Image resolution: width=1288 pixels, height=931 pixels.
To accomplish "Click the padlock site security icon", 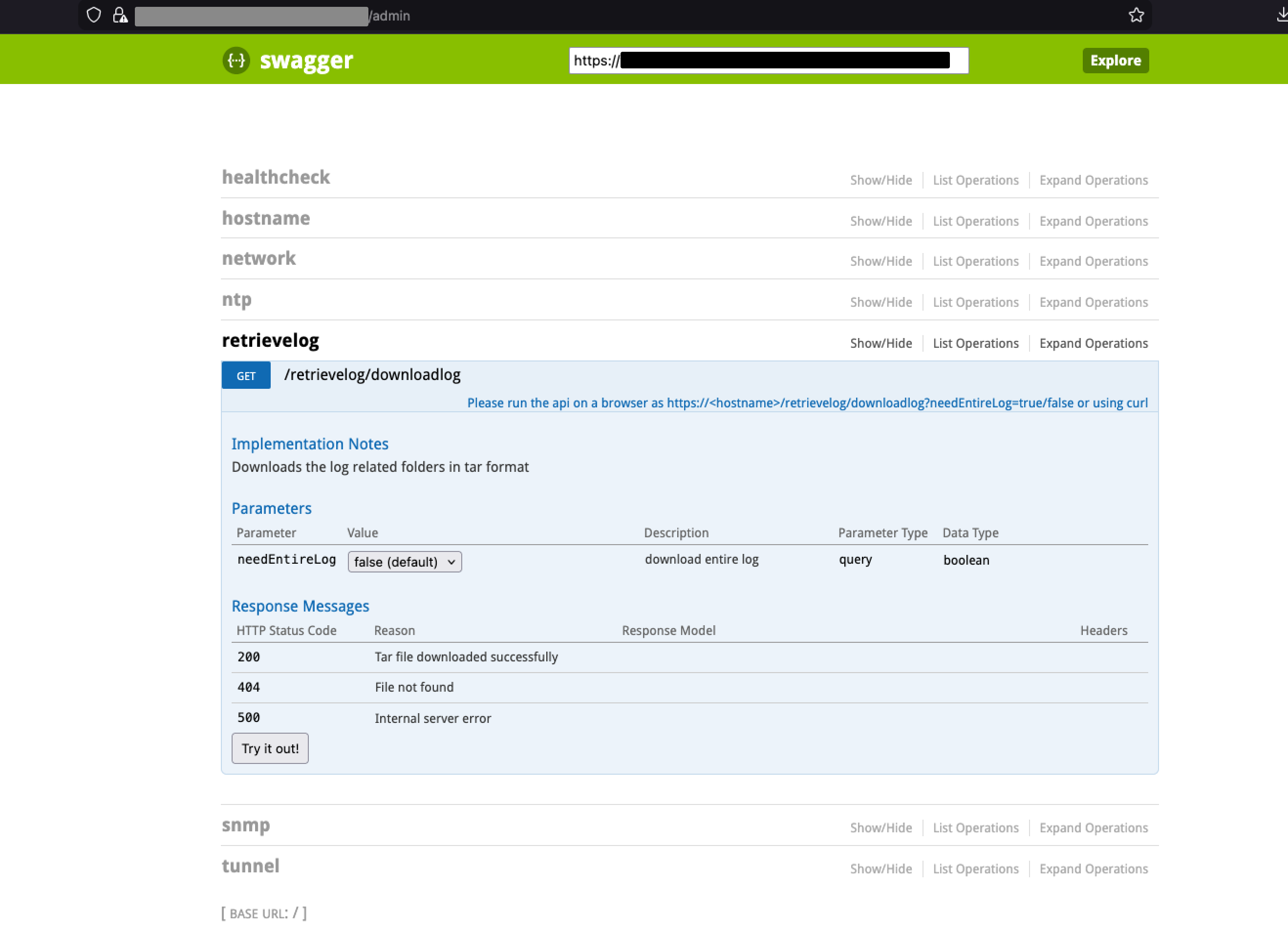I will [x=120, y=15].
